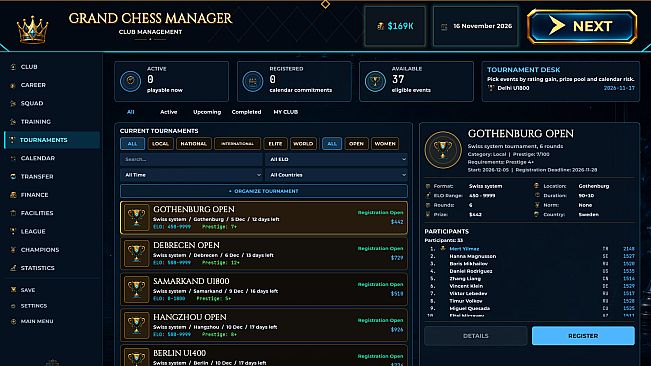This screenshot has width=651, height=366.
Task: Toggle the ELITE category filter
Action: coord(275,144)
